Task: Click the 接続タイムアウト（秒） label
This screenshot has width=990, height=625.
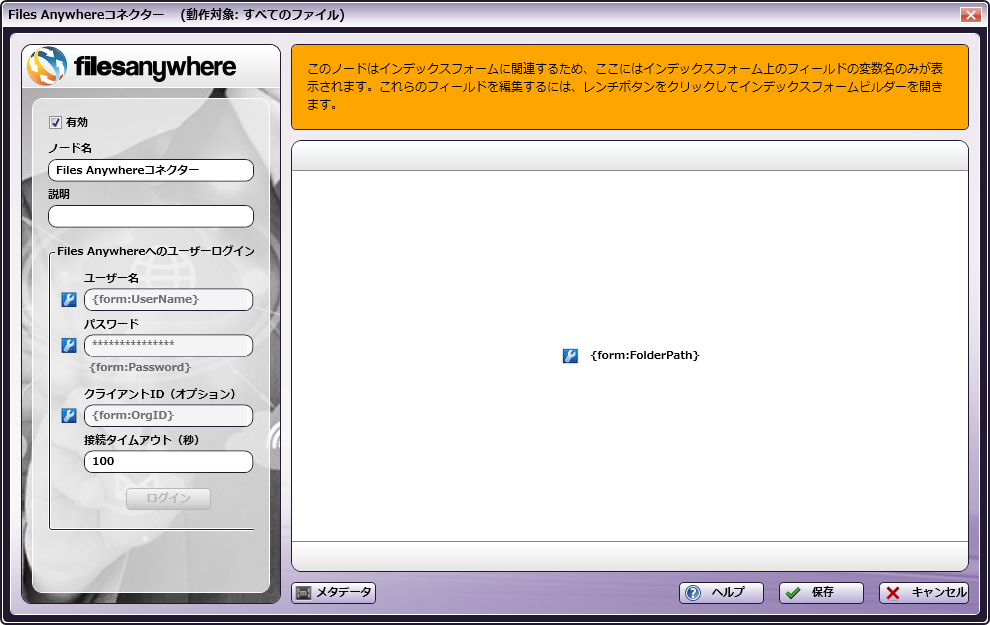Action: tap(141, 440)
